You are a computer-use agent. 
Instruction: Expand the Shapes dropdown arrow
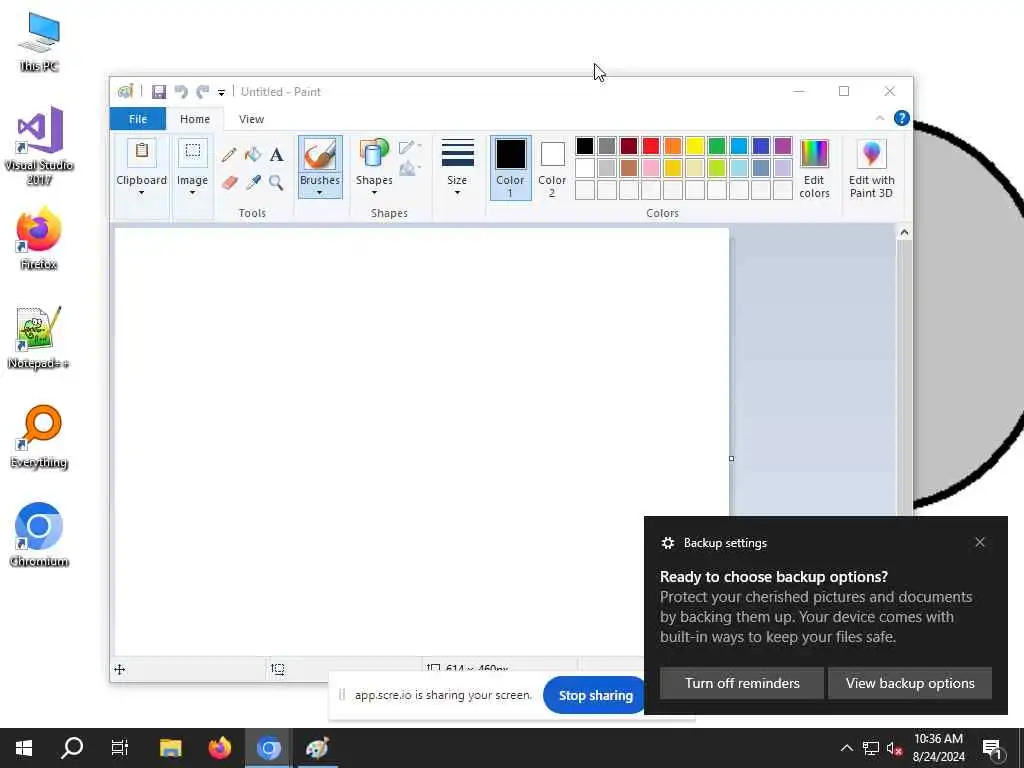pos(374,193)
